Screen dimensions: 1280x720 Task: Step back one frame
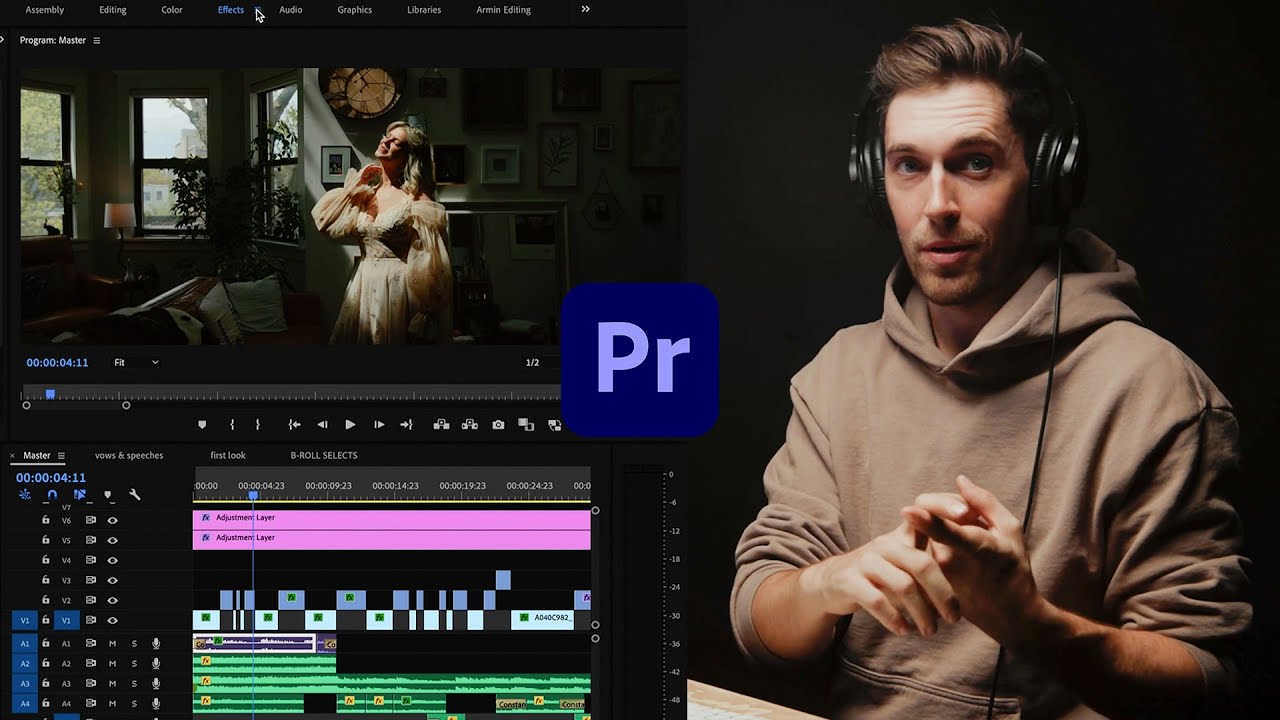click(x=322, y=425)
